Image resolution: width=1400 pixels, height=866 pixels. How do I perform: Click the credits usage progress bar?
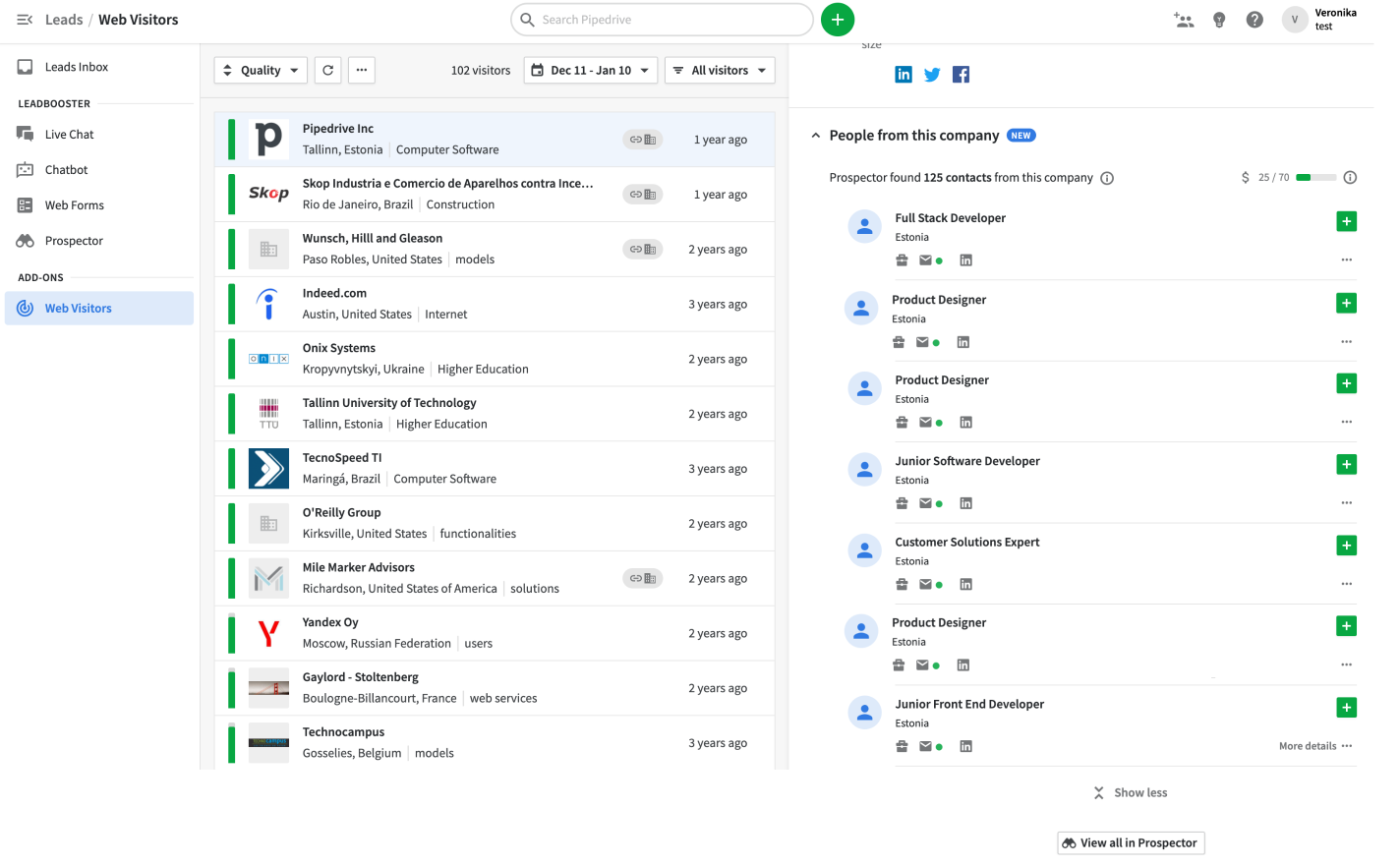[1316, 178]
